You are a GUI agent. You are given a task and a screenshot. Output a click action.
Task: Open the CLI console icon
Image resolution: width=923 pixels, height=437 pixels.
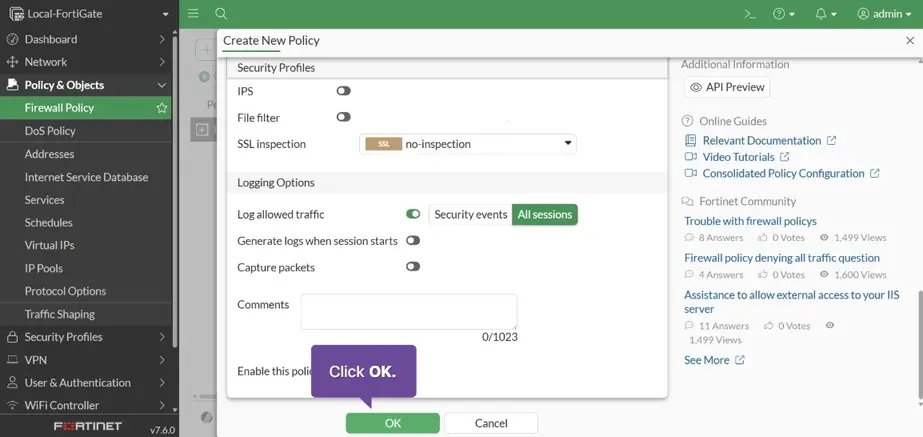click(750, 14)
